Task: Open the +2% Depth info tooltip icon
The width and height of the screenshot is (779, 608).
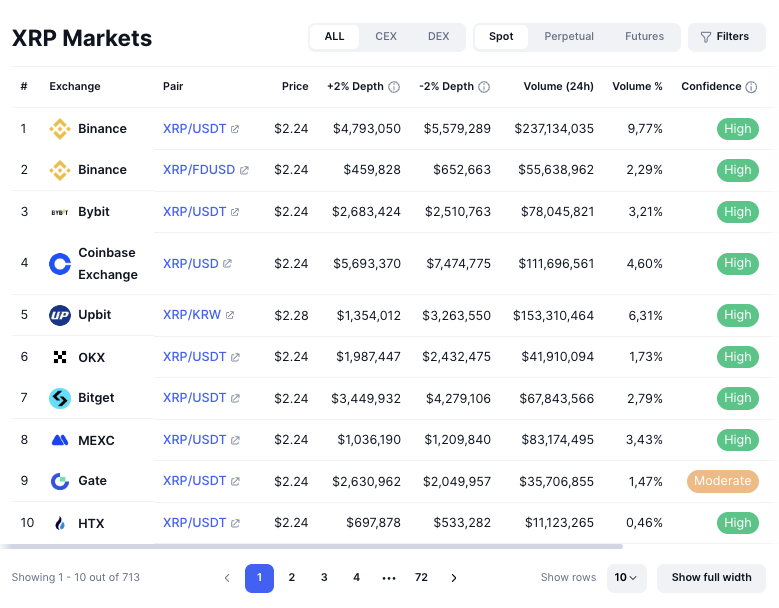Action: 394,87
